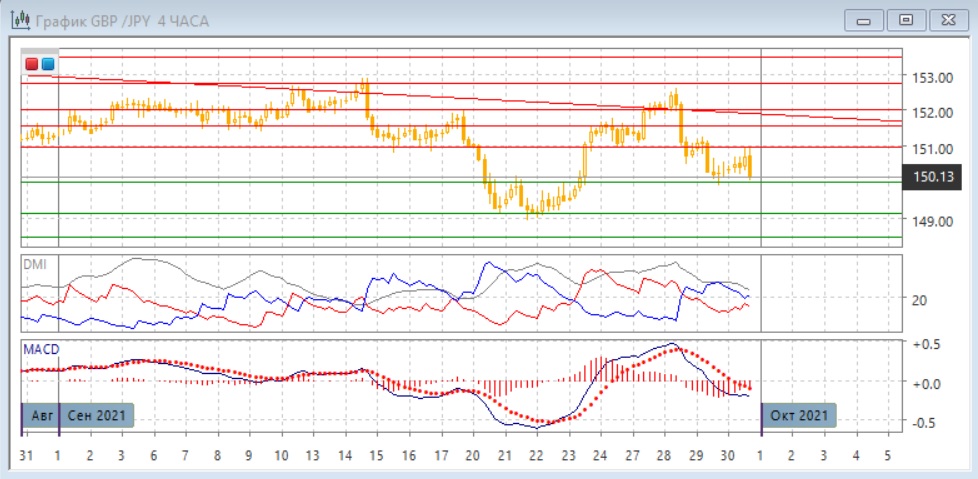The image size is (978, 479).
Task: Minimize the GBP/JPY chart window
Action: point(866,19)
